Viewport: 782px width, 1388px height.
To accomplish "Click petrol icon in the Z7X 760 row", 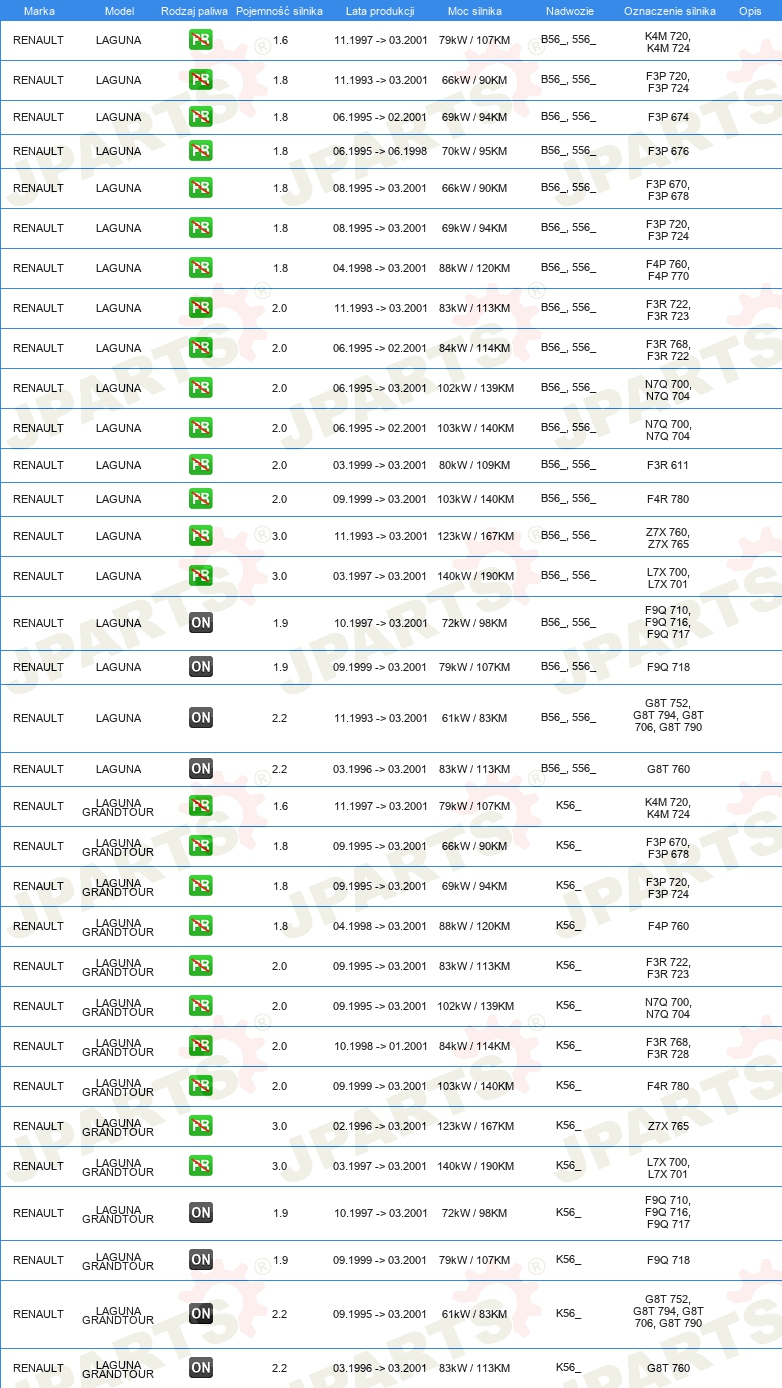I will tap(201, 536).
